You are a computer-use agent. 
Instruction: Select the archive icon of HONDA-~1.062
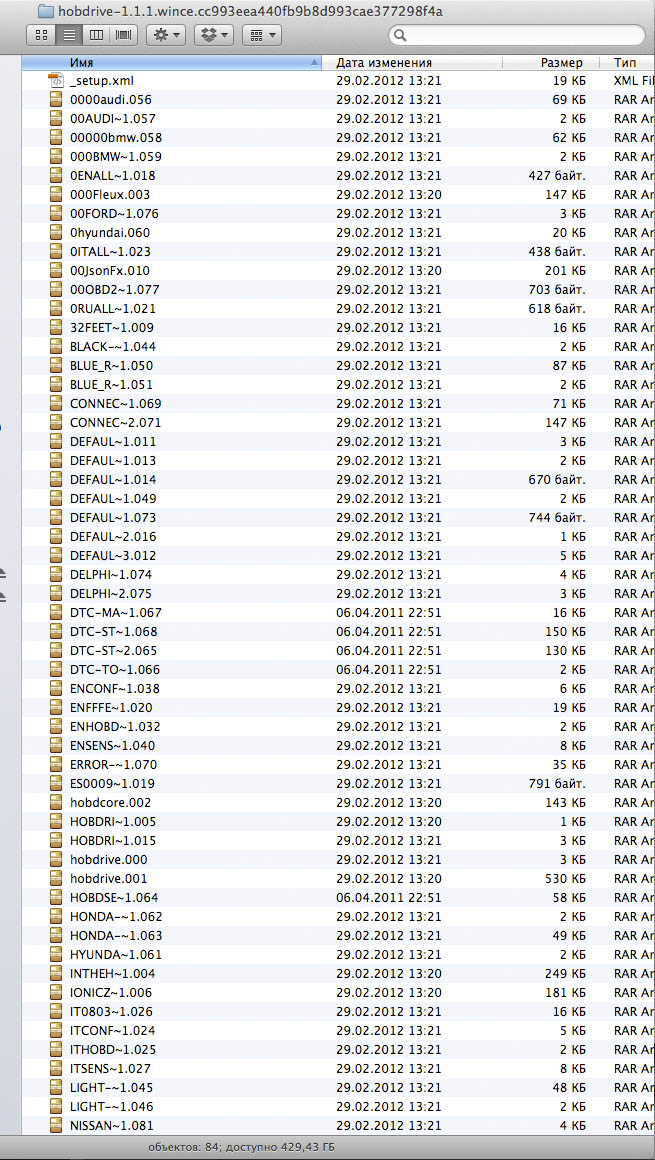click(57, 917)
